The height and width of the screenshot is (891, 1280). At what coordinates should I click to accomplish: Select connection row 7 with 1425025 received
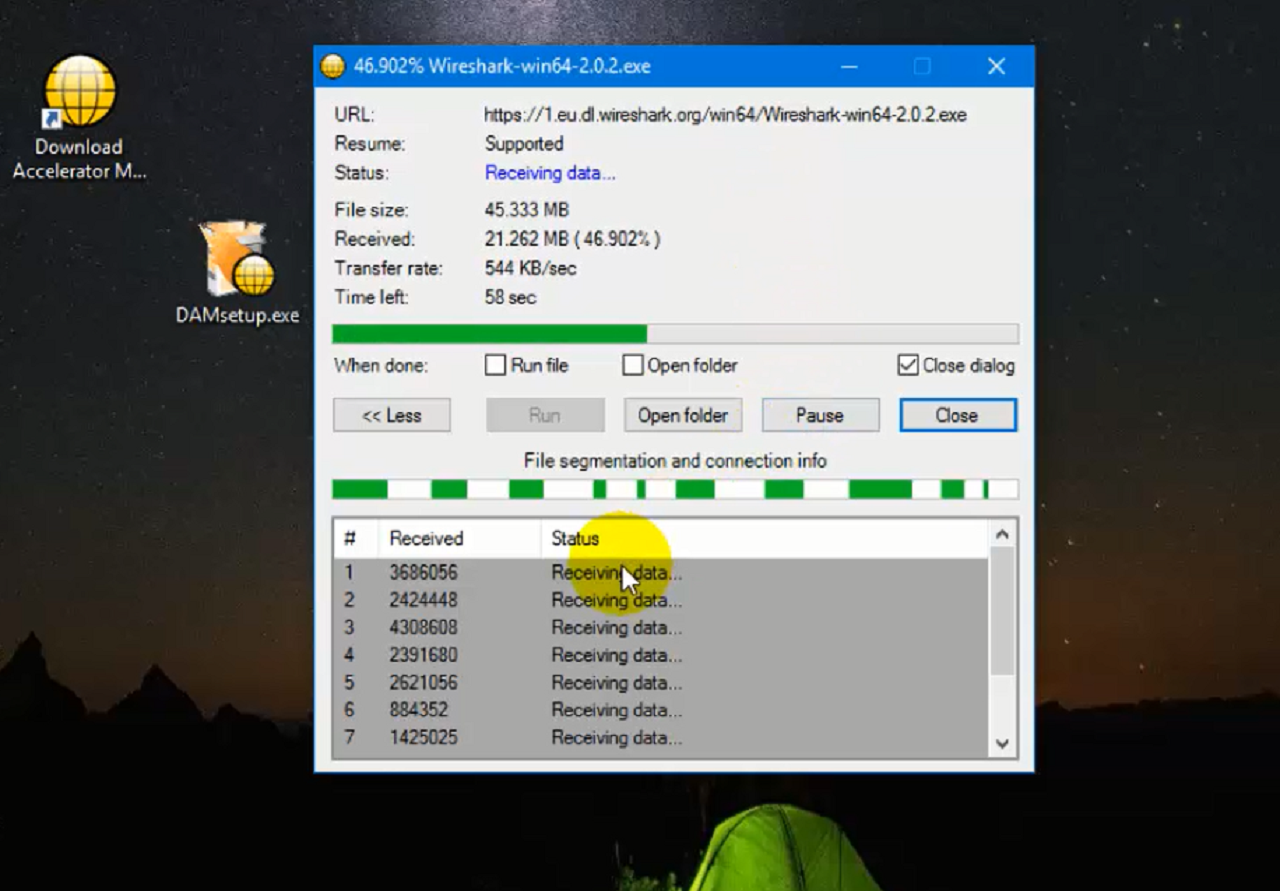tap(661, 738)
